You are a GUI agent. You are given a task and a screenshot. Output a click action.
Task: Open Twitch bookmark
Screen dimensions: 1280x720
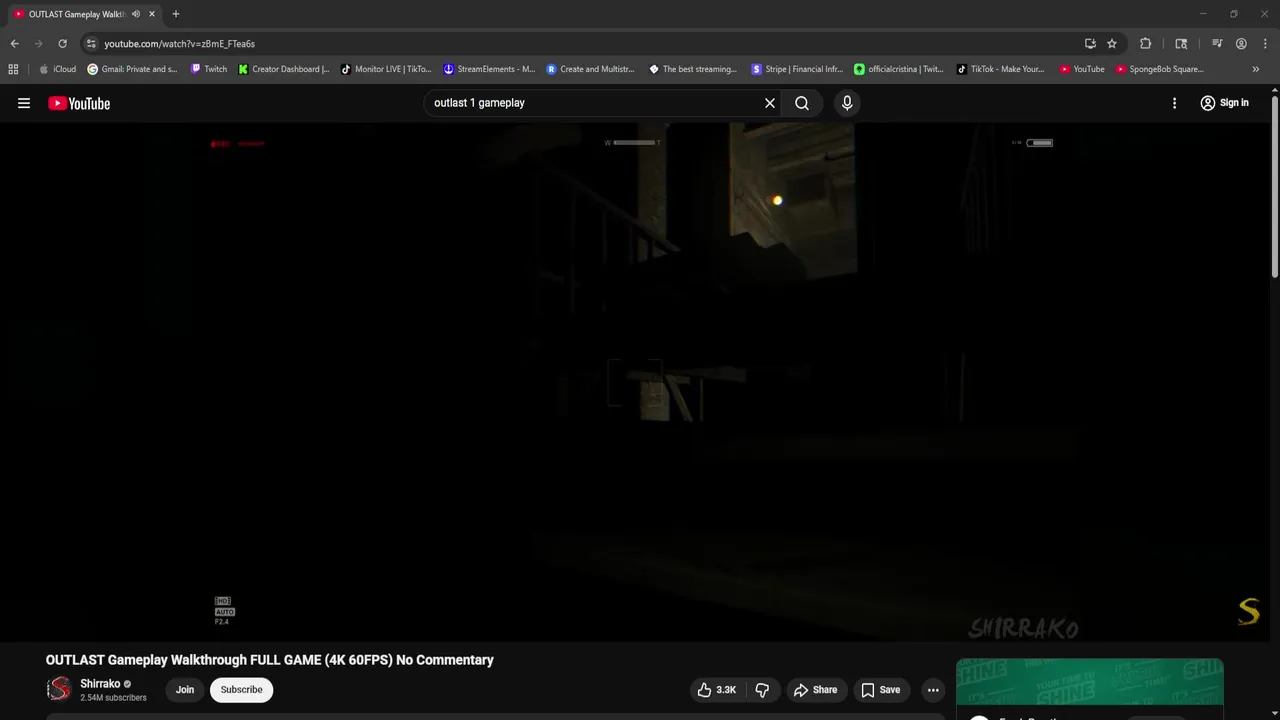pyautogui.click(x=209, y=69)
